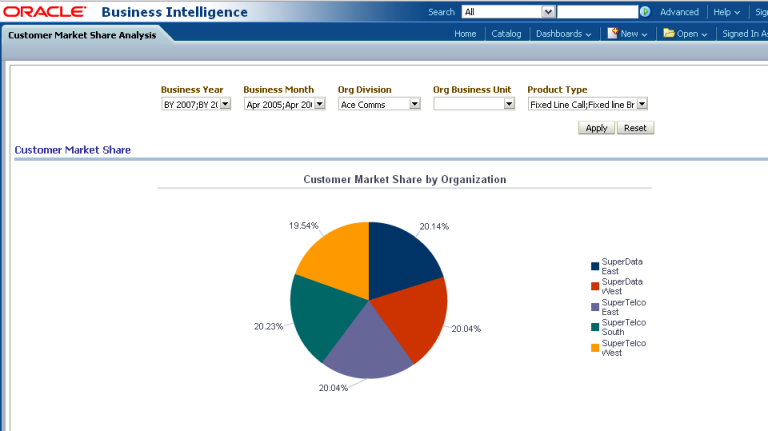
Task: Click the 19.54% pie label
Action: (x=303, y=226)
